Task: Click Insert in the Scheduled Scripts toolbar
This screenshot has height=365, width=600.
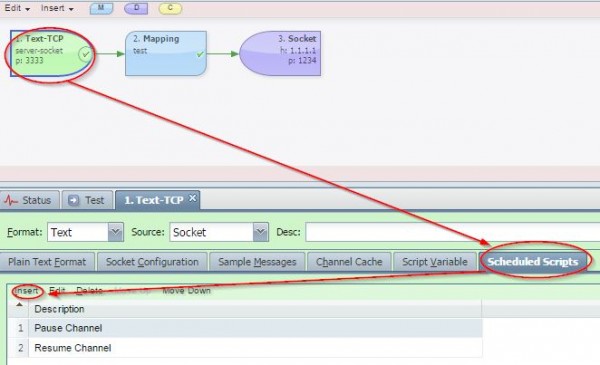Action: pos(26,291)
